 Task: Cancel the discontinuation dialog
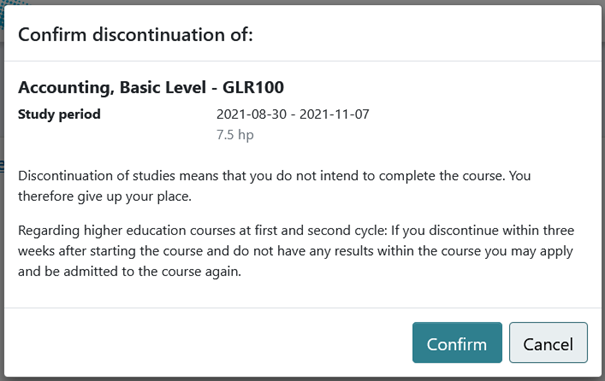548,342
